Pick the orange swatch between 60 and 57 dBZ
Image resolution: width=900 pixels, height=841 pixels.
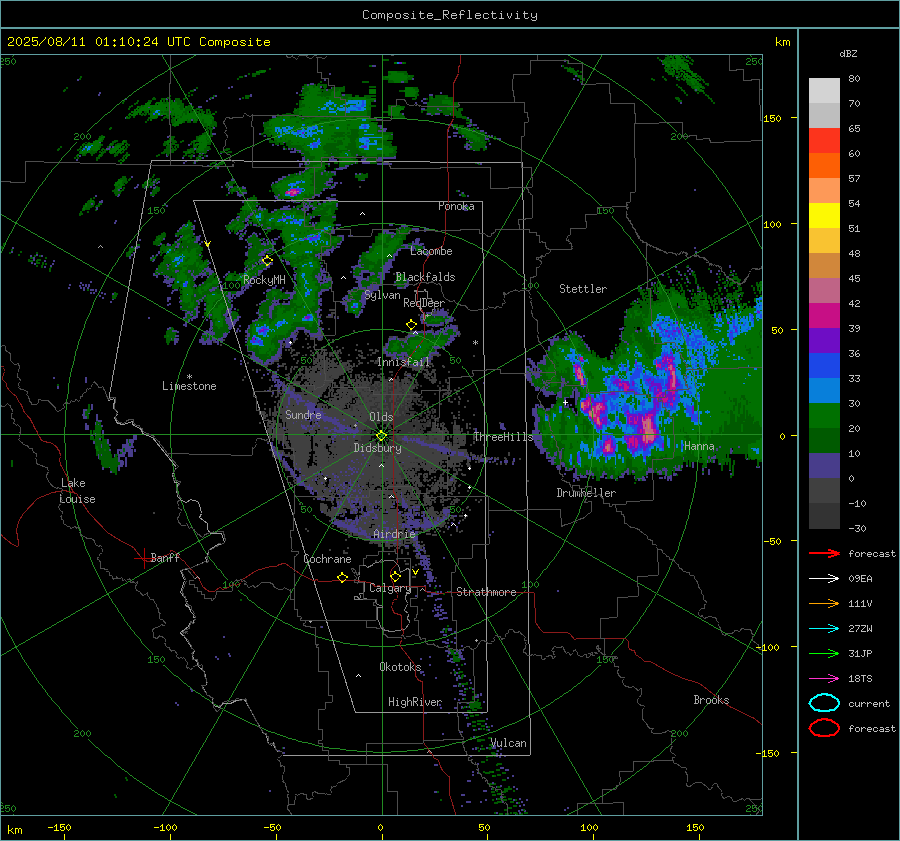point(824,166)
